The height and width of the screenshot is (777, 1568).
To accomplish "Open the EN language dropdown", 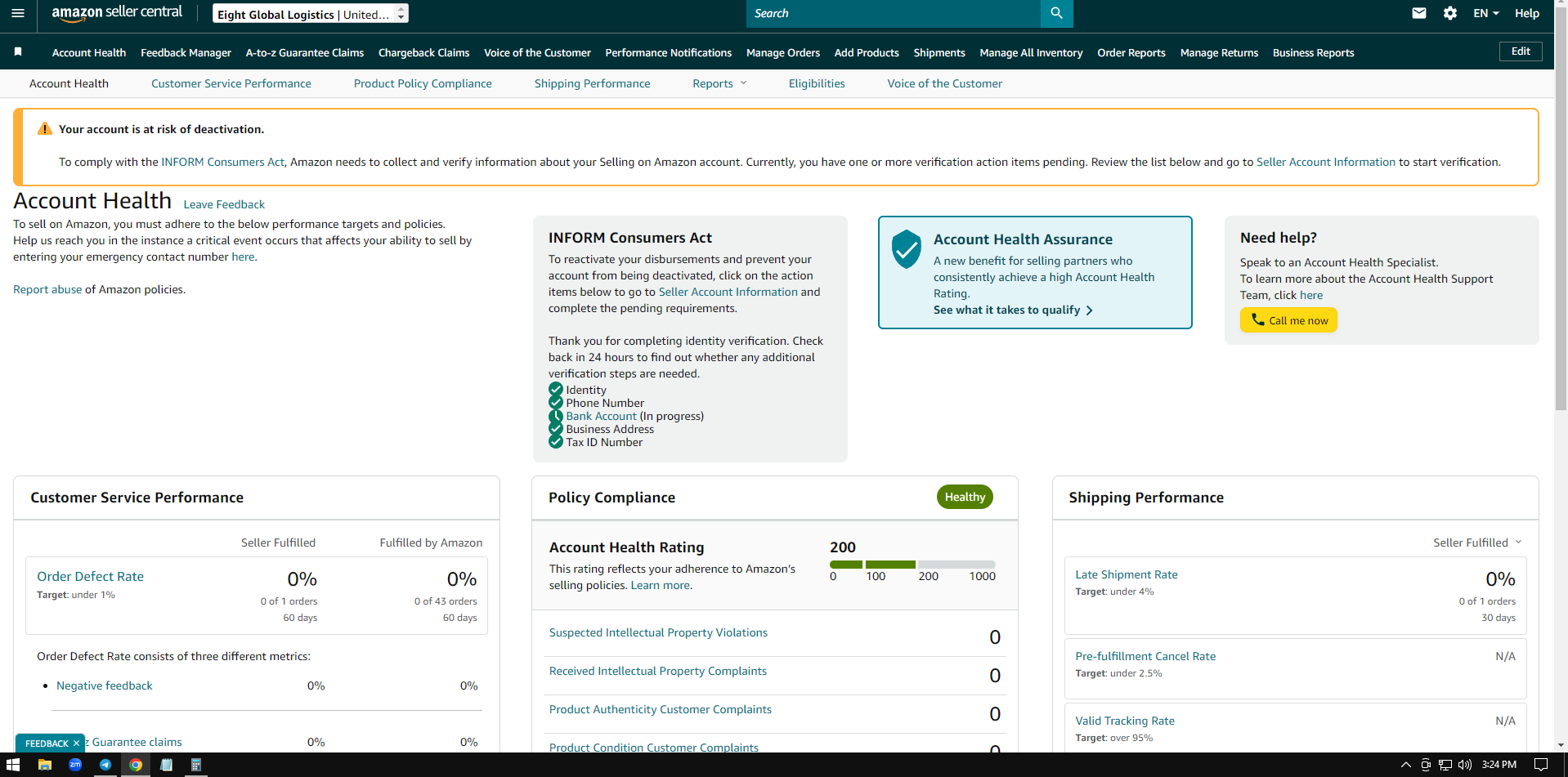I will [1486, 13].
